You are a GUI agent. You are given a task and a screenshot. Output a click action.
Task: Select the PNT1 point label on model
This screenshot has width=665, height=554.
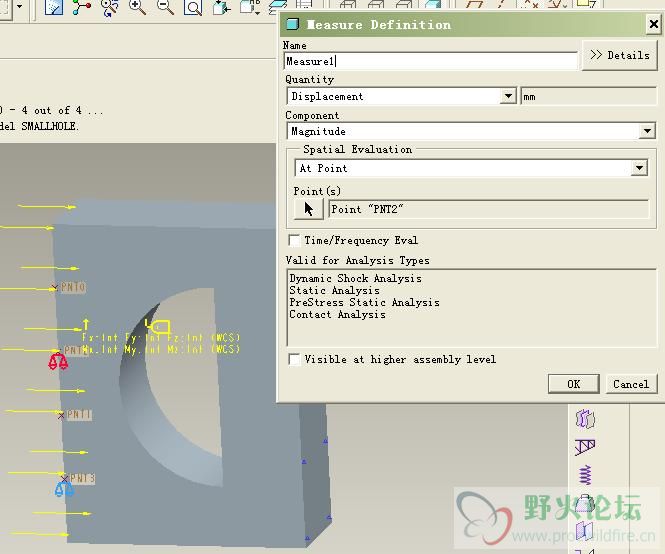tap(79, 415)
